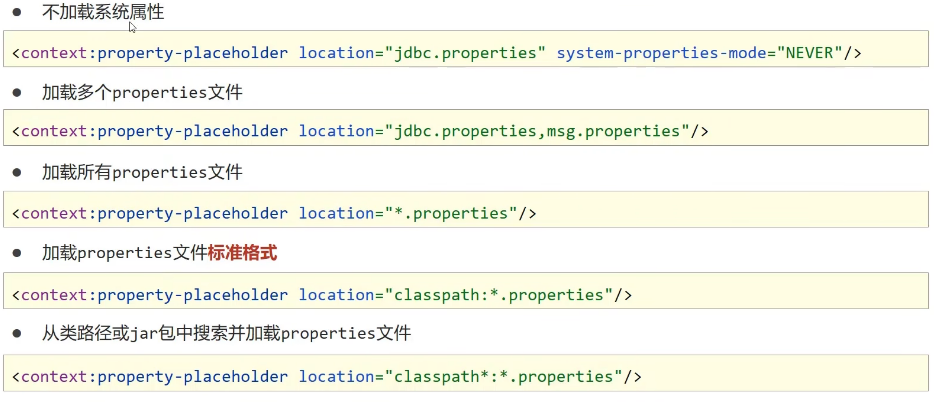
Task: Click the bullet before 从类路径或jar包中搜索
Action: point(17,334)
